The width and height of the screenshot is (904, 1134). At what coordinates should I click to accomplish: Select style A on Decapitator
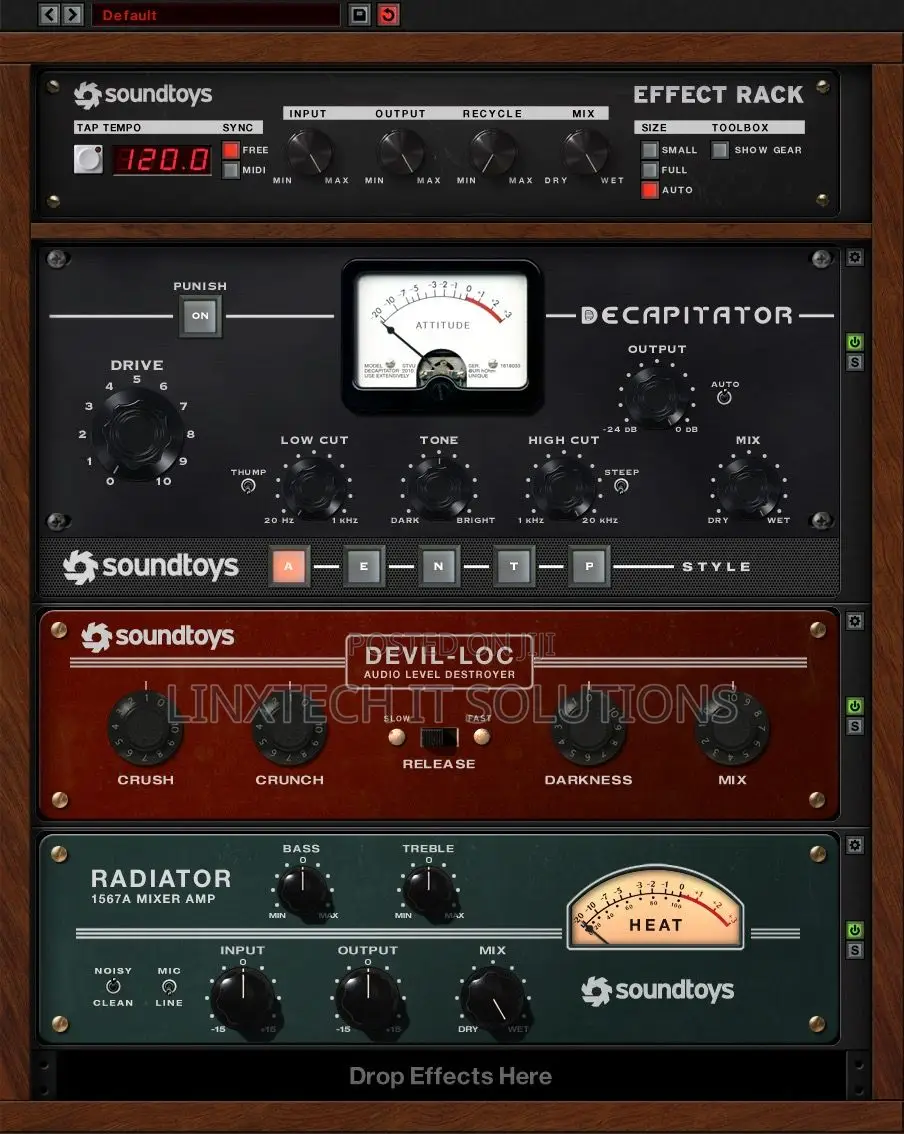(289, 566)
